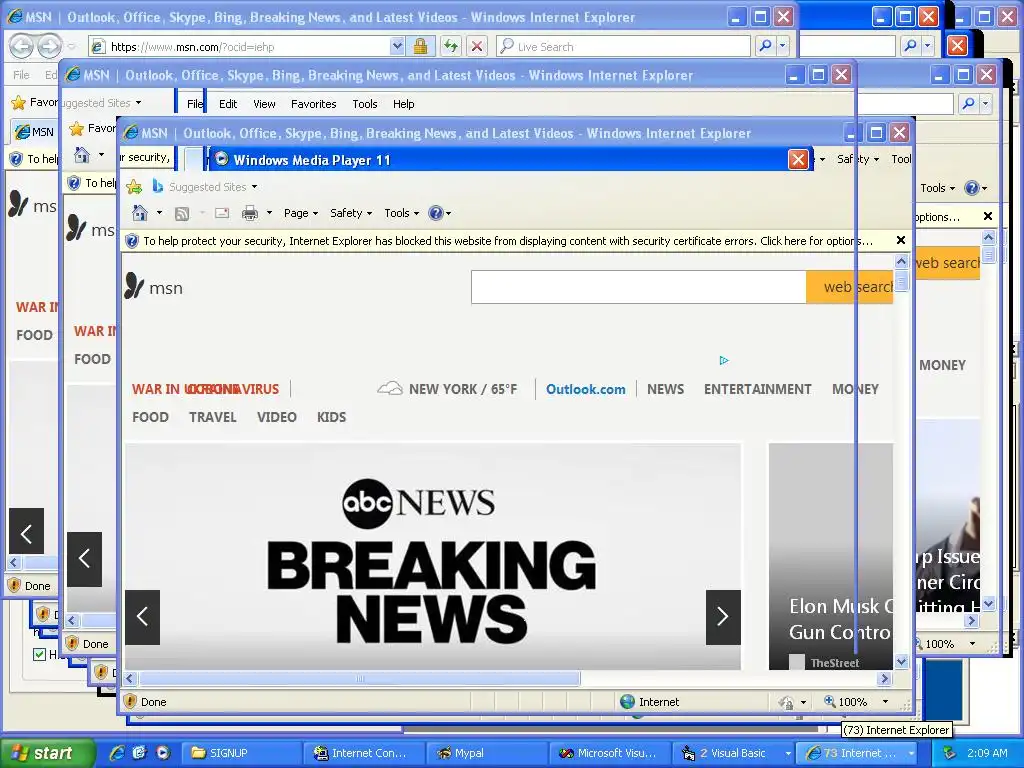
Task: Launch Internet Explorer from the Quick Launch bar
Action: tap(118, 752)
